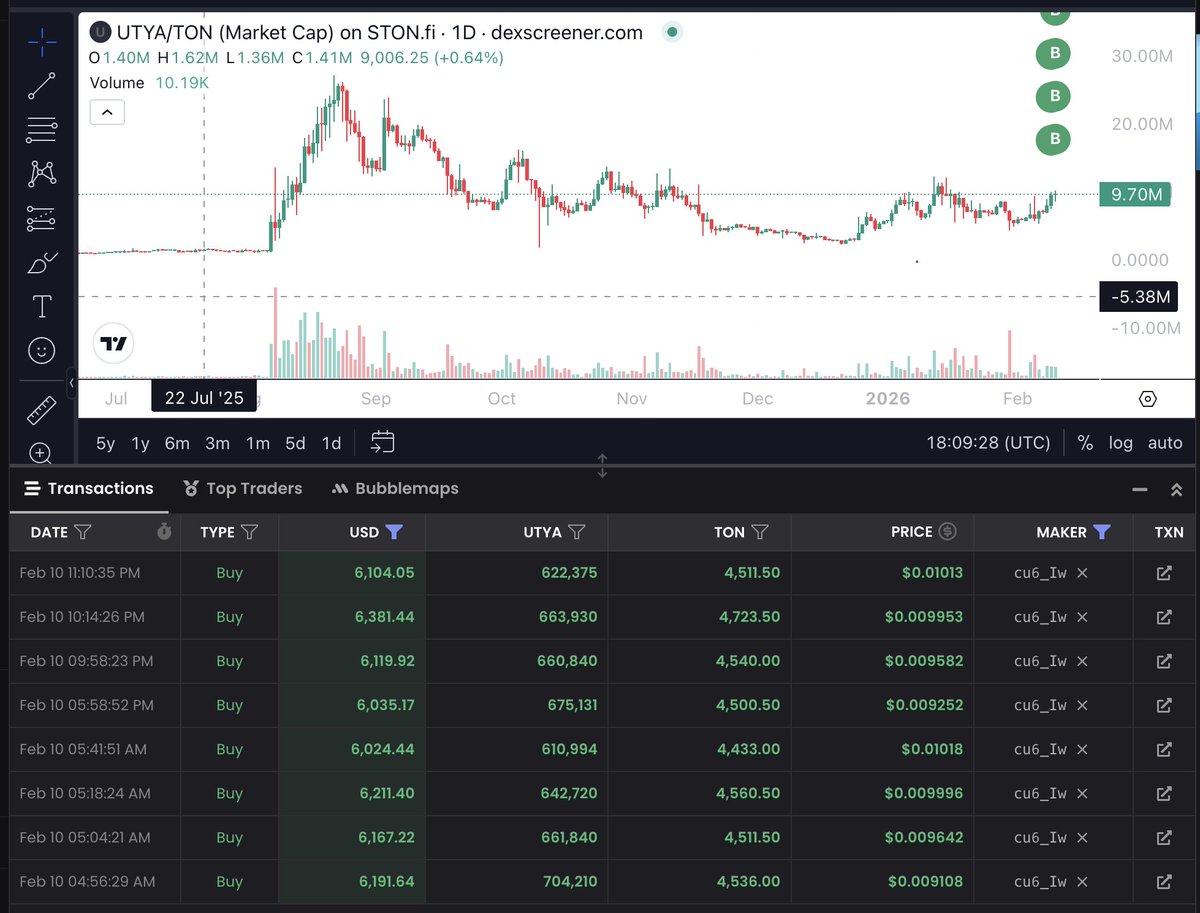Toggle percent scale mode
Screen dimensions: 1200x913
[x=1085, y=443]
